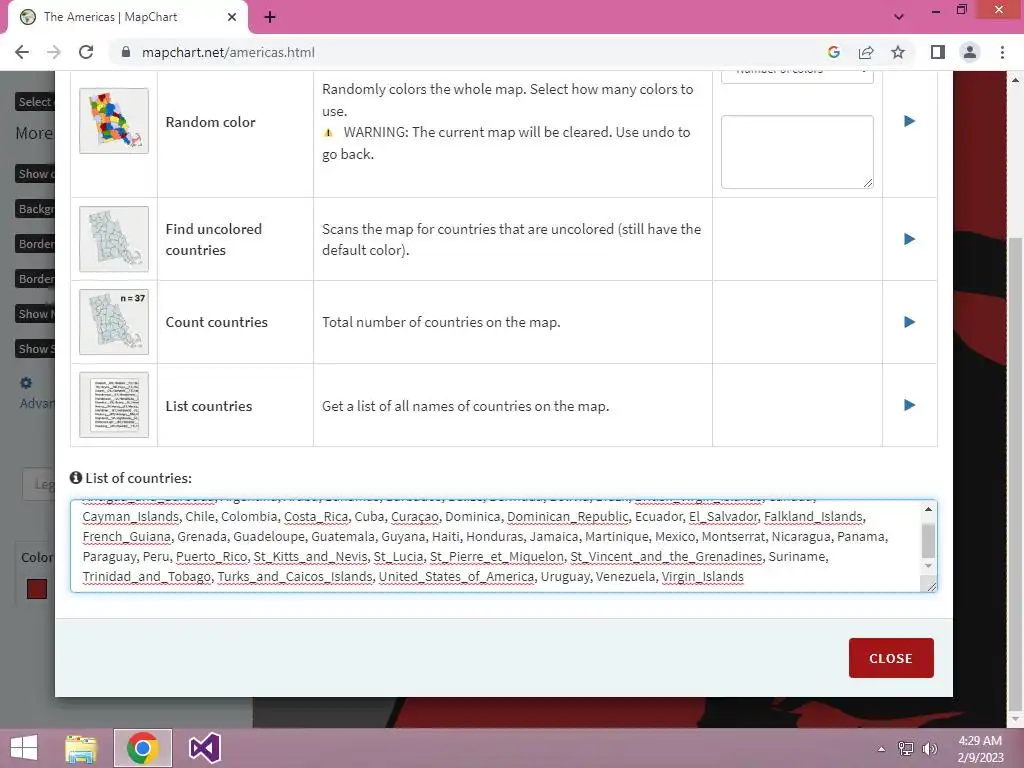1024x768 pixels.
Task: Run the Random color script
Action: (x=909, y=121)
